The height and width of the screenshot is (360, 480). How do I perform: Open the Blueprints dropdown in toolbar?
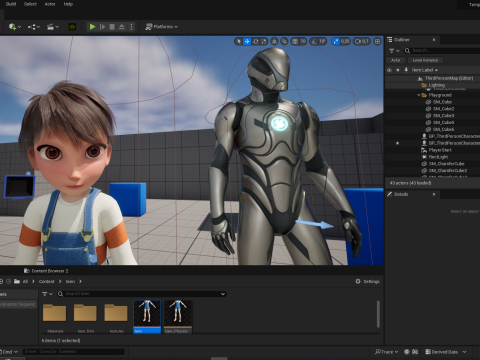point(34,27)
